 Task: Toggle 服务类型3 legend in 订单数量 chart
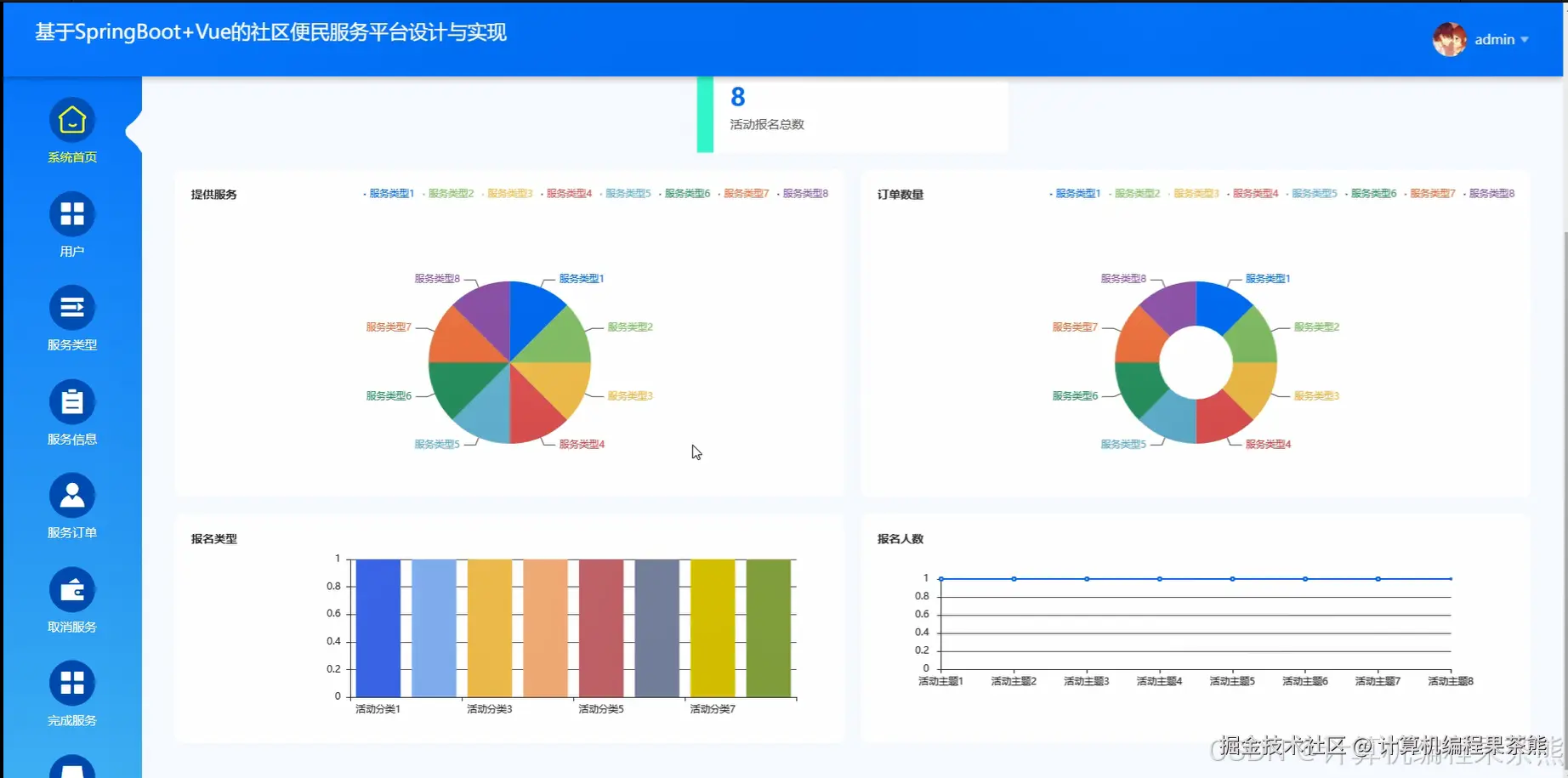tap(1196, 193)
